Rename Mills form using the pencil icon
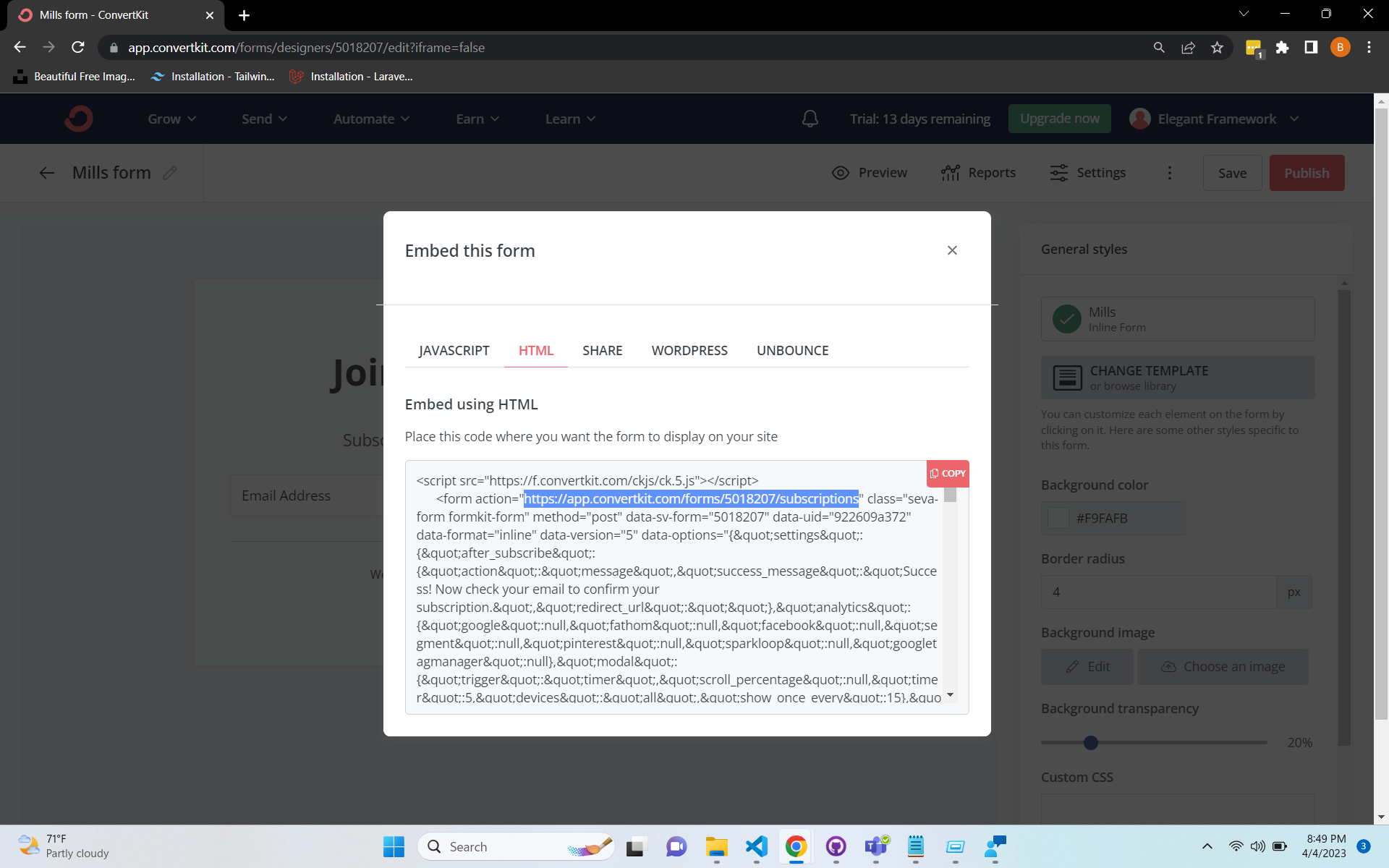The height and width of the screenshot is (868, 1389). pos(170,172)
